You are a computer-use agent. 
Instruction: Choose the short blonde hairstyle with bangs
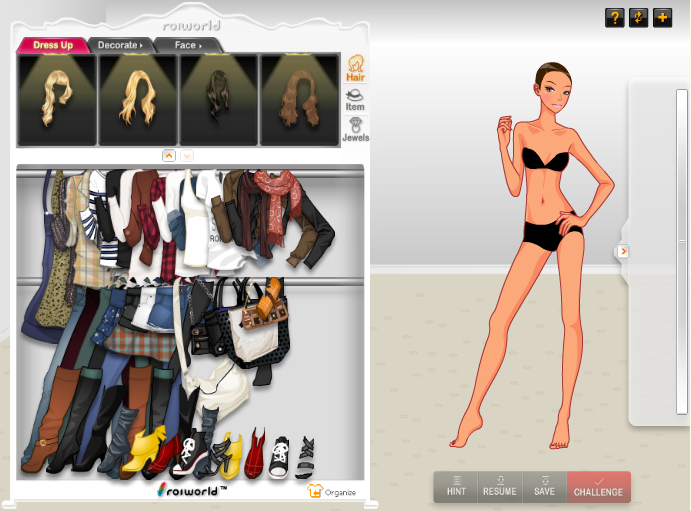pyautogui.click(x=57, y=99)
